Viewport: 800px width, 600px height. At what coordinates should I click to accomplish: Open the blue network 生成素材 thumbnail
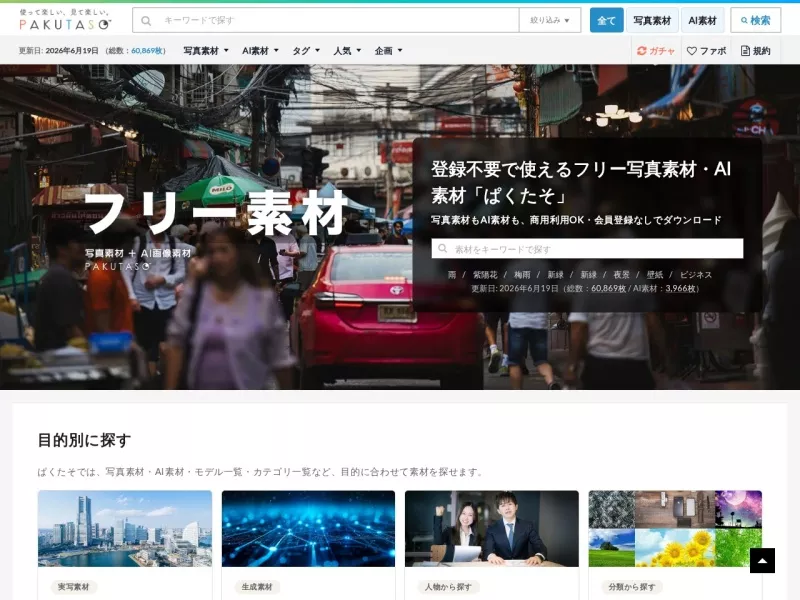(308, 529)
